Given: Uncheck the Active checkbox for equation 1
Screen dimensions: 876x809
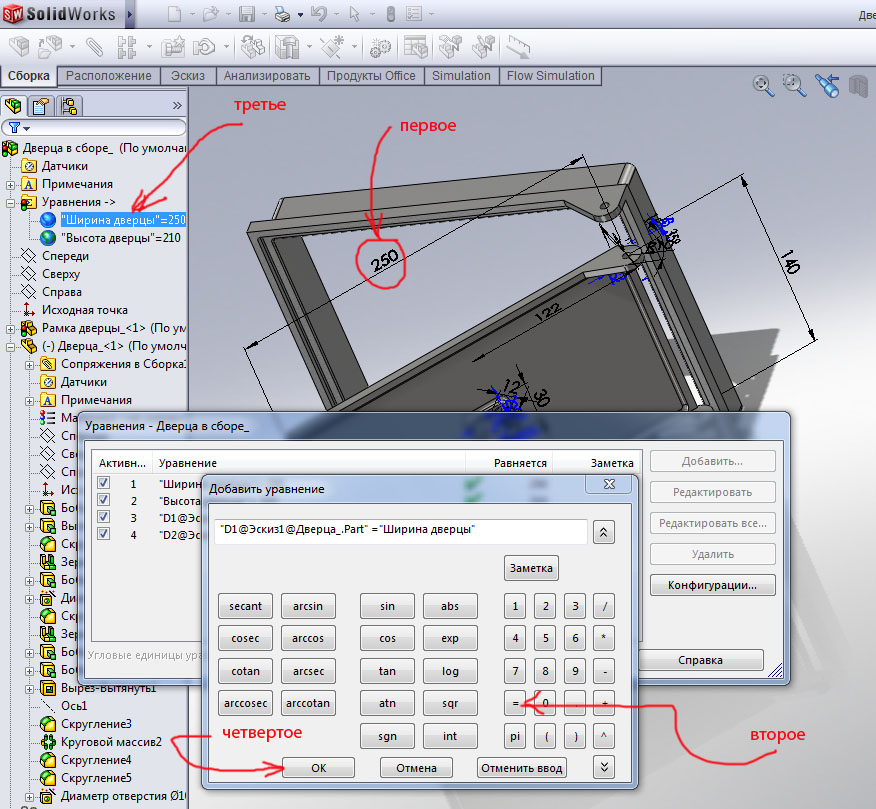Looking at the screenshot, I should click(x=103, y=483).
